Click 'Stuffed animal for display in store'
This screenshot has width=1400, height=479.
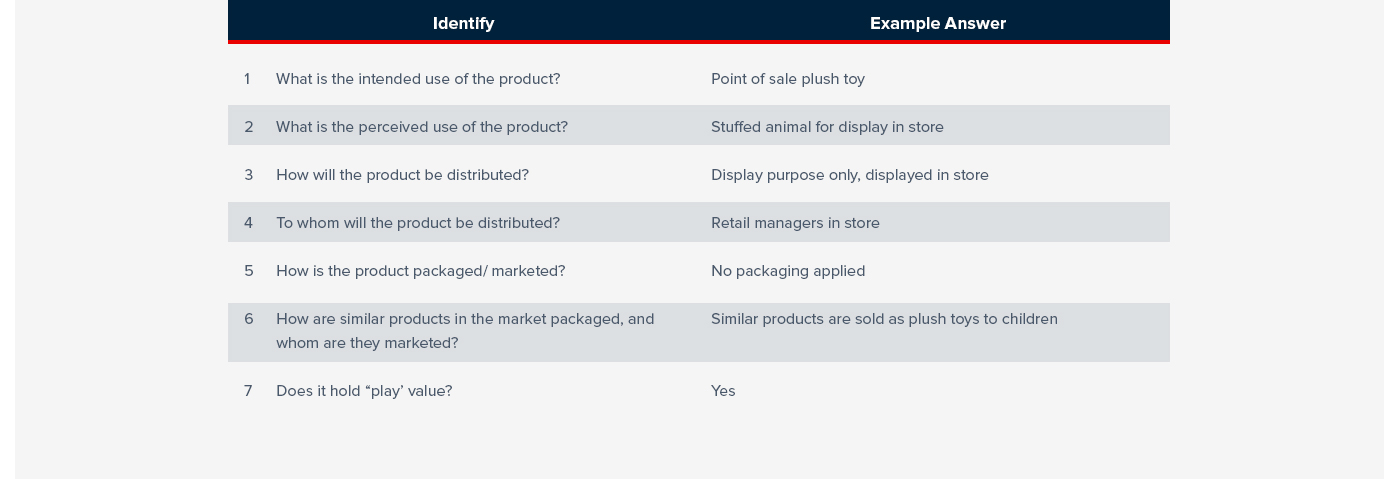[x=827, y=127]
